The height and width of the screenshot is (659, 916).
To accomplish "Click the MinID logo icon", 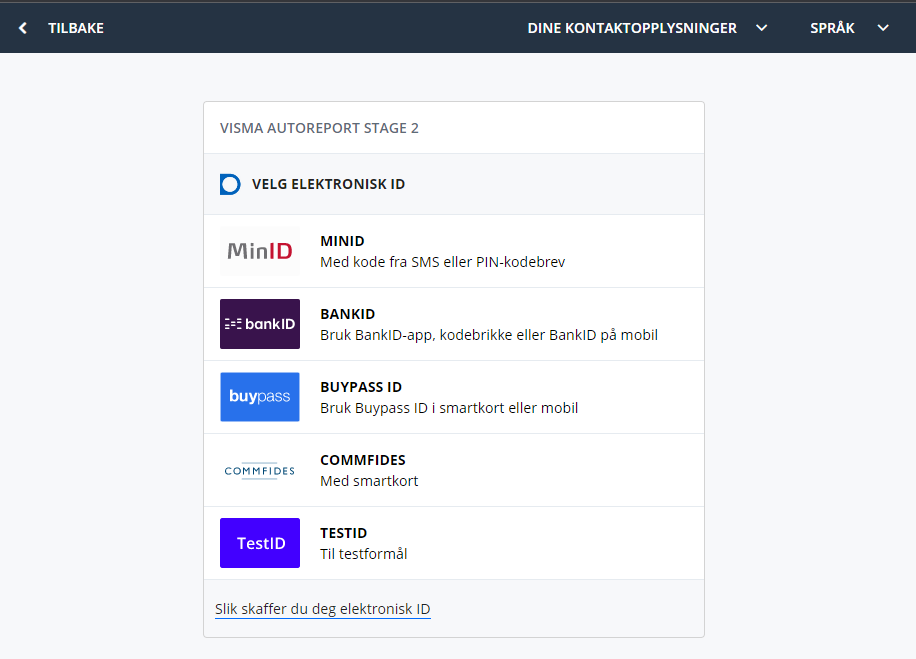I will (260, 251).
